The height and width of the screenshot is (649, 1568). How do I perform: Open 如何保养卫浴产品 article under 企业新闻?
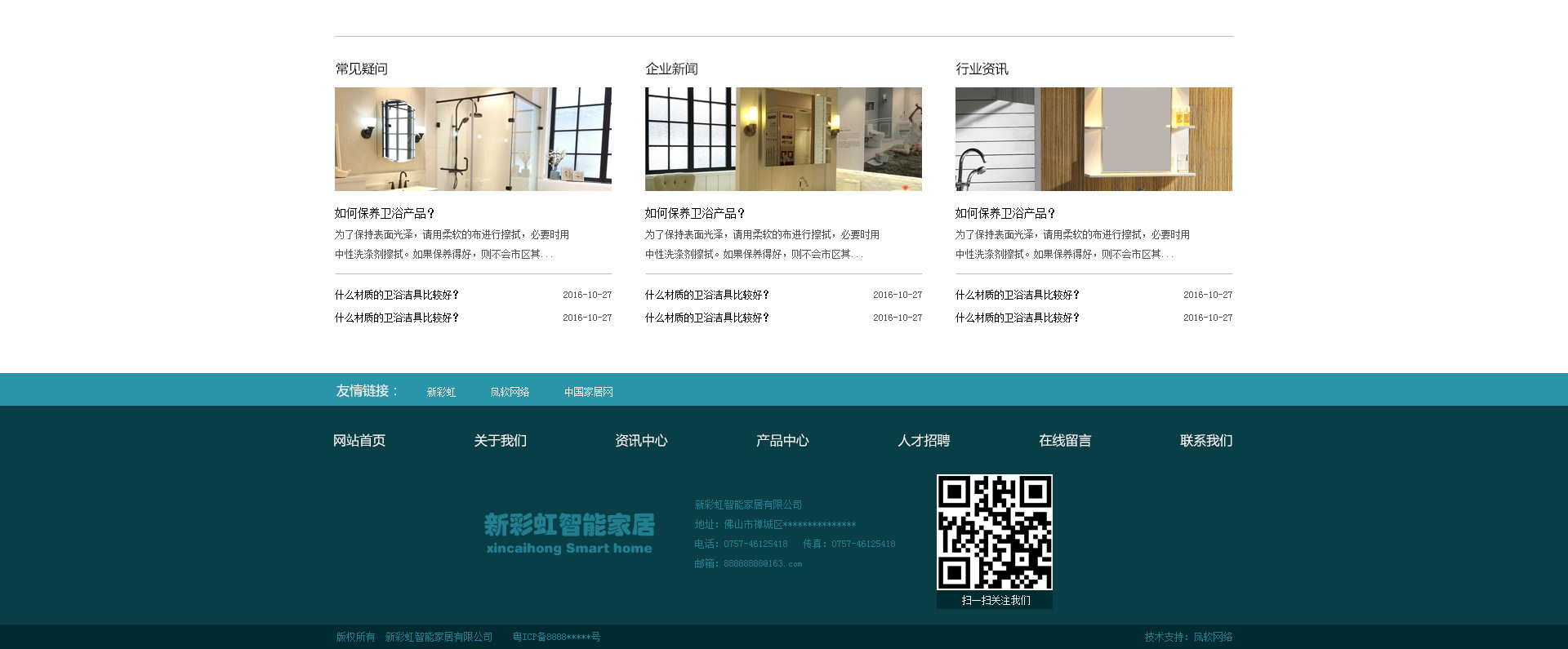695,213
